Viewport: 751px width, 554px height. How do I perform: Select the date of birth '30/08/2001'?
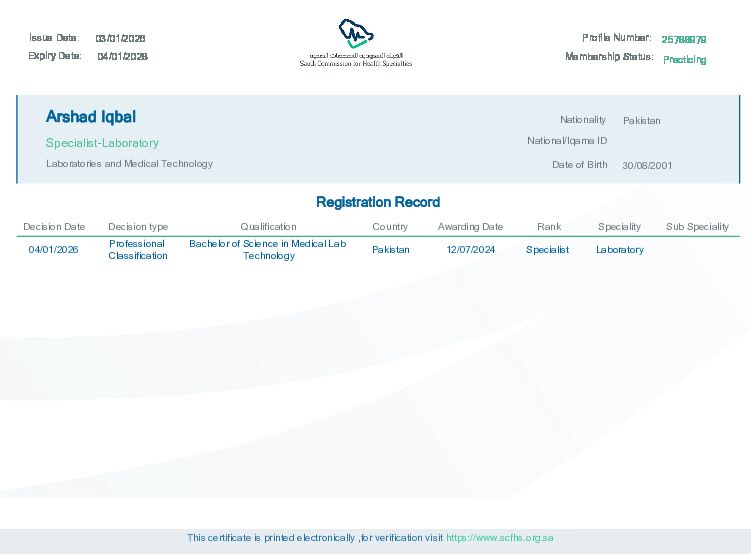(x=647, y=166)
